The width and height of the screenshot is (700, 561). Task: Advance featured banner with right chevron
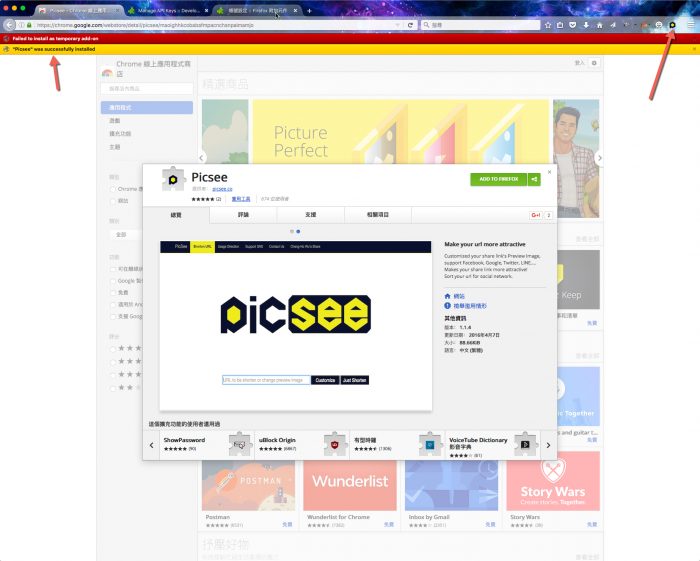coord(600,158)
